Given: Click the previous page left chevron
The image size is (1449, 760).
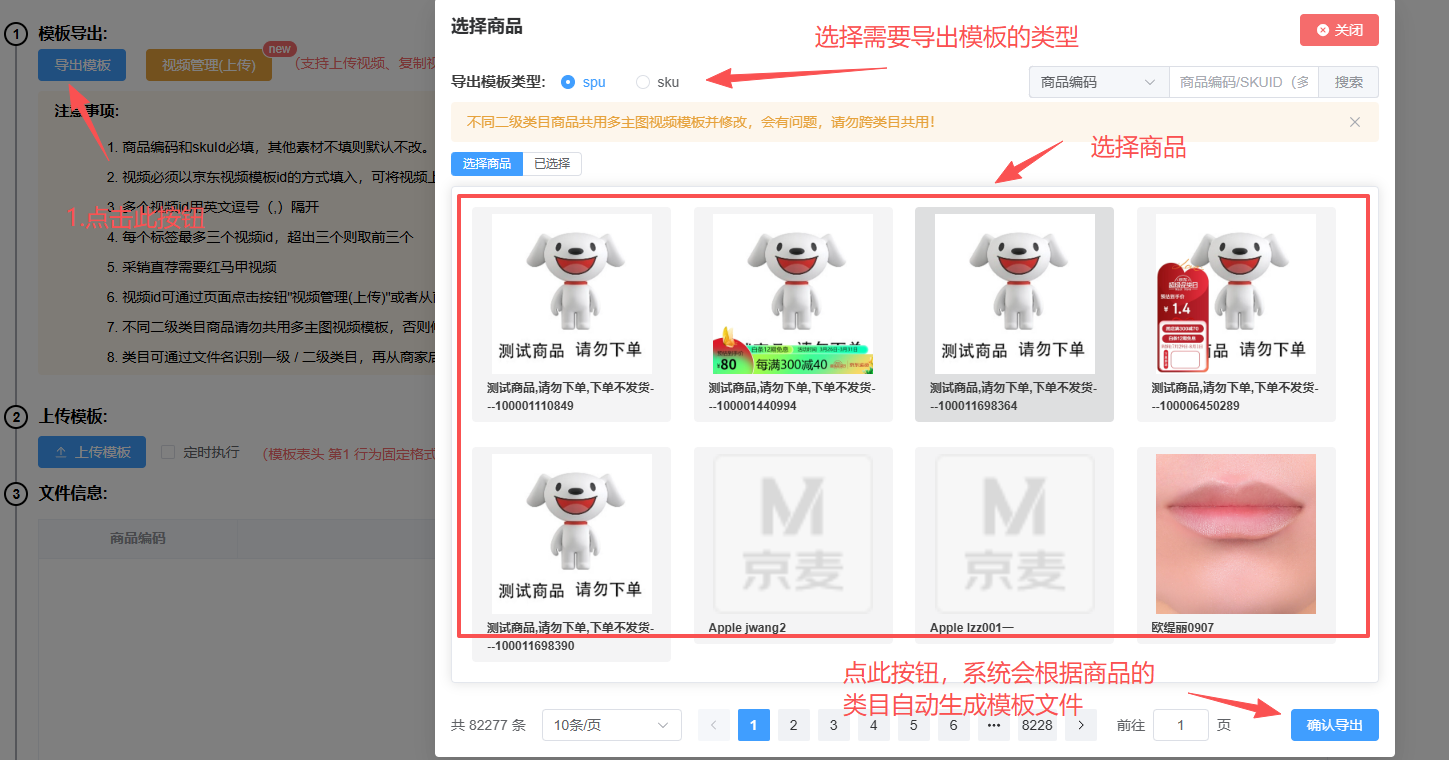Looking at the screenshot, I should click(x=714, y=725).
